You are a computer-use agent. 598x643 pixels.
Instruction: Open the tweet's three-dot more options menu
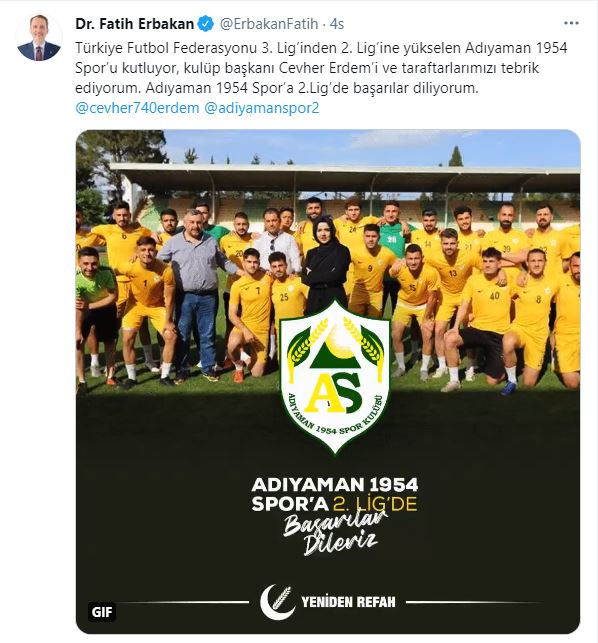click(571, 23)
